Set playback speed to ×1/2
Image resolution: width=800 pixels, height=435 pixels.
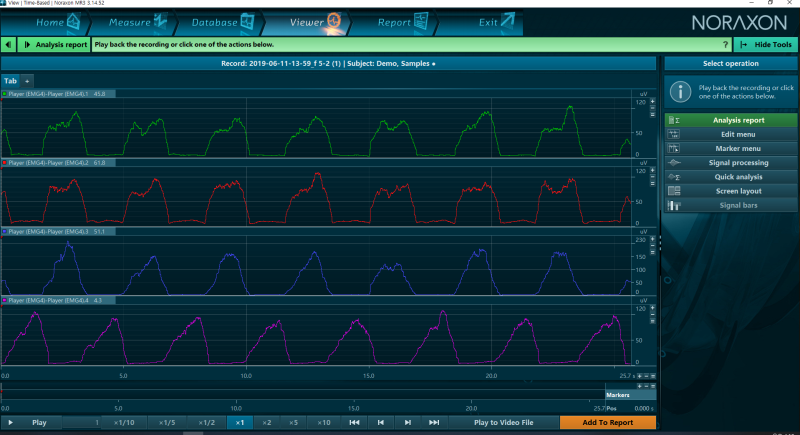(206, 423)
